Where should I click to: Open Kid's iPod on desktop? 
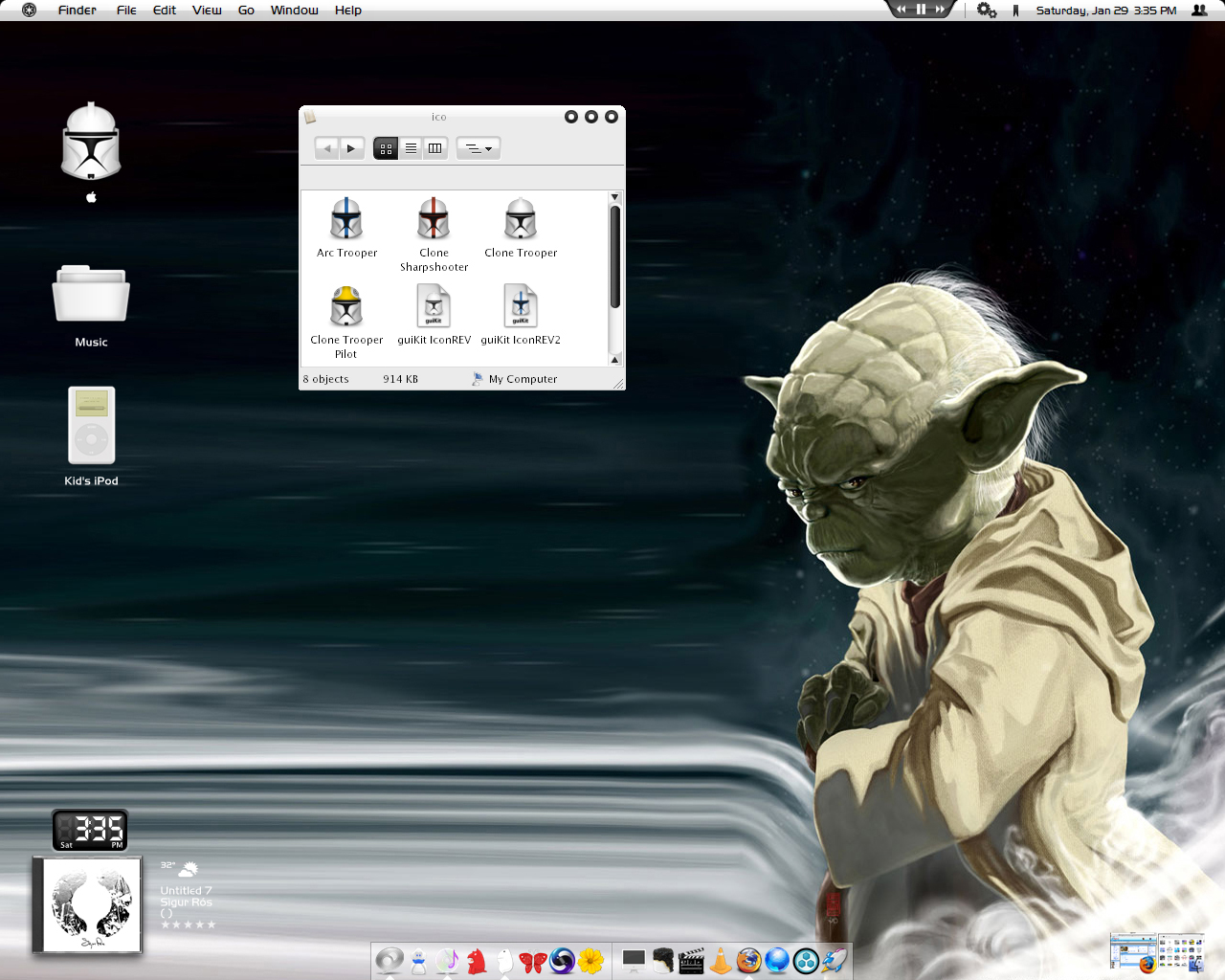[91, 426]
